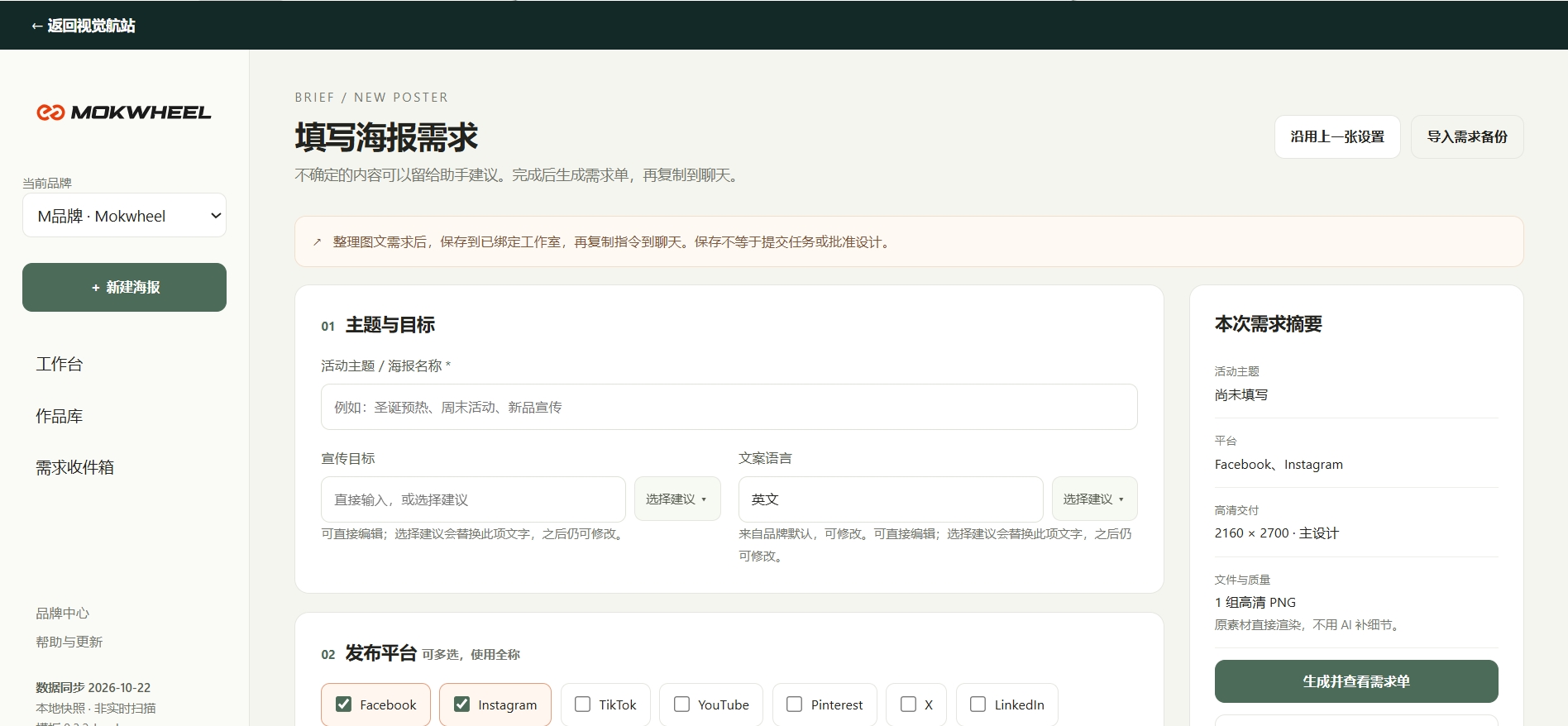The image size is (1568, 726).
Task: Go back via 返回视觉航站 link
Action: [83, 26]
